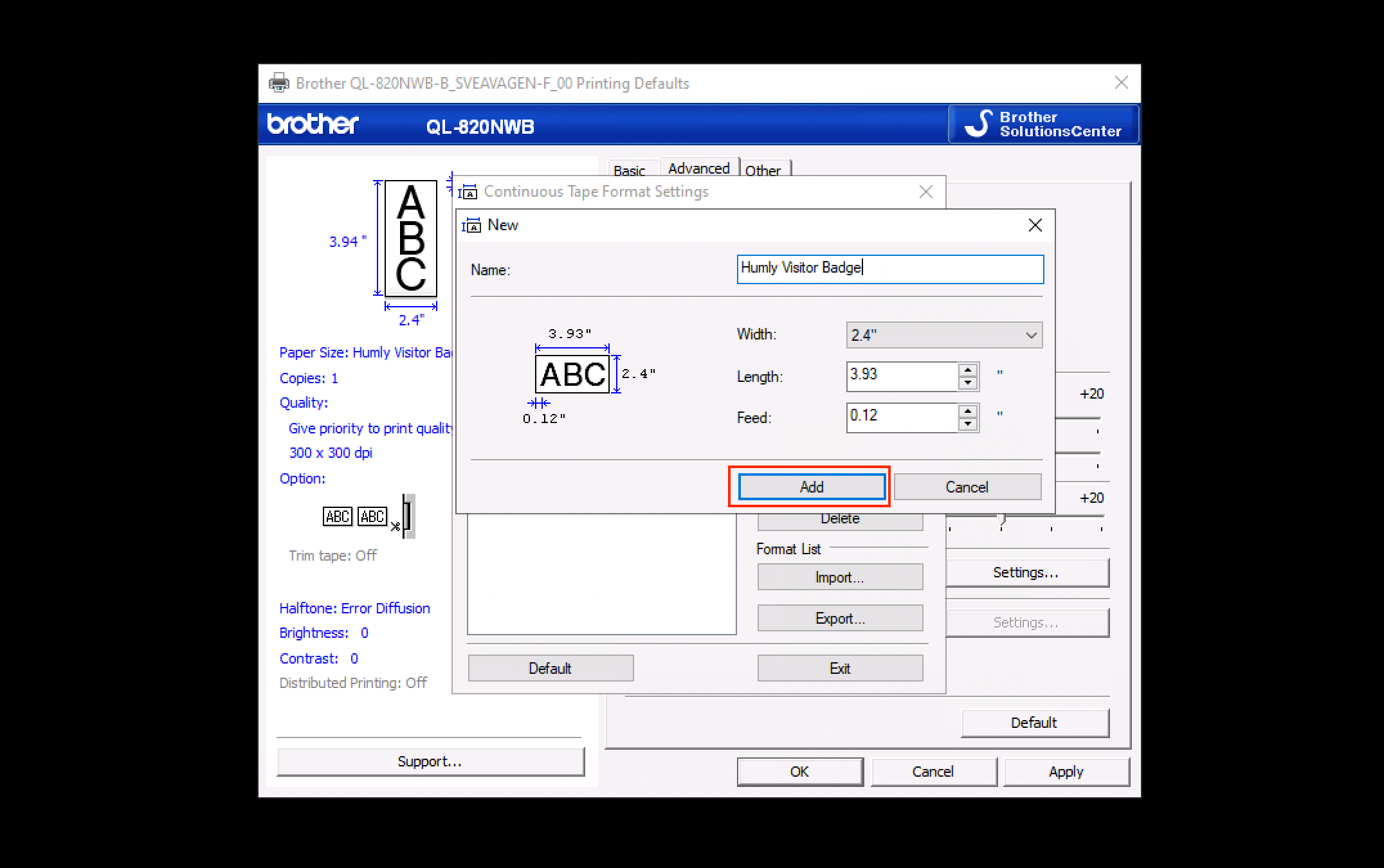Click the Support... button
The image size is (1384, 868).
click(x=430, y=761)
